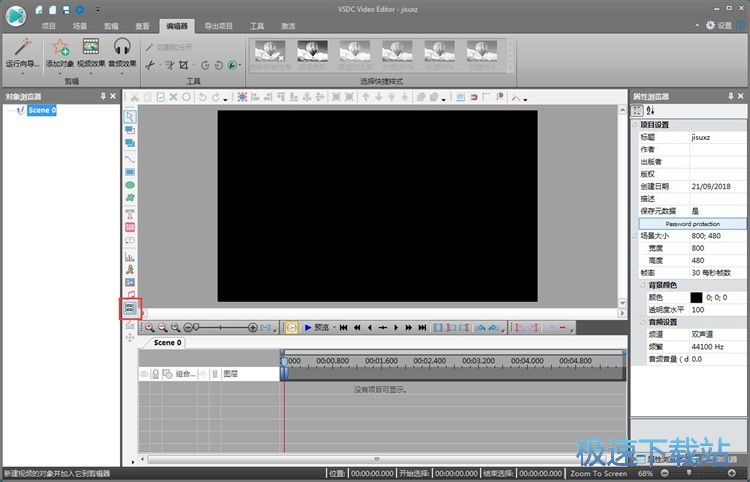The height and width of the screenshot is (482, 750).
Task: Click the 添加对象 star icon
Action: click(x=60, y=46)
